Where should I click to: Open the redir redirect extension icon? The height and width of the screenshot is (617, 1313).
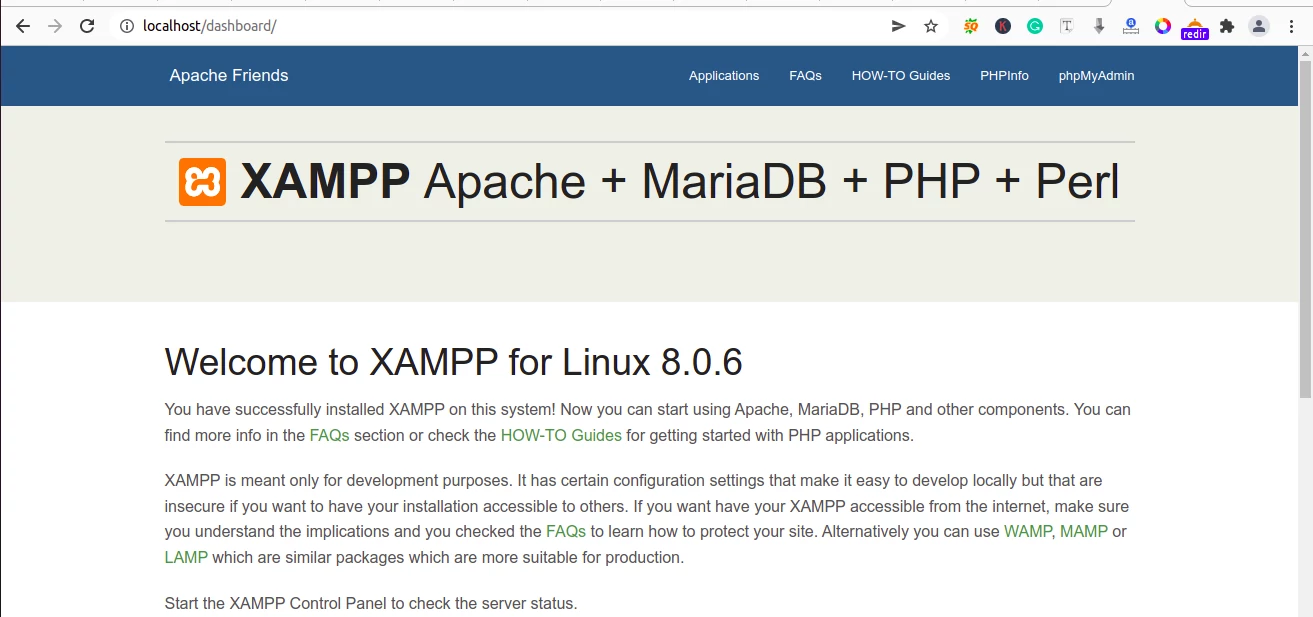pyautogui.click(x=1195, y=28)
